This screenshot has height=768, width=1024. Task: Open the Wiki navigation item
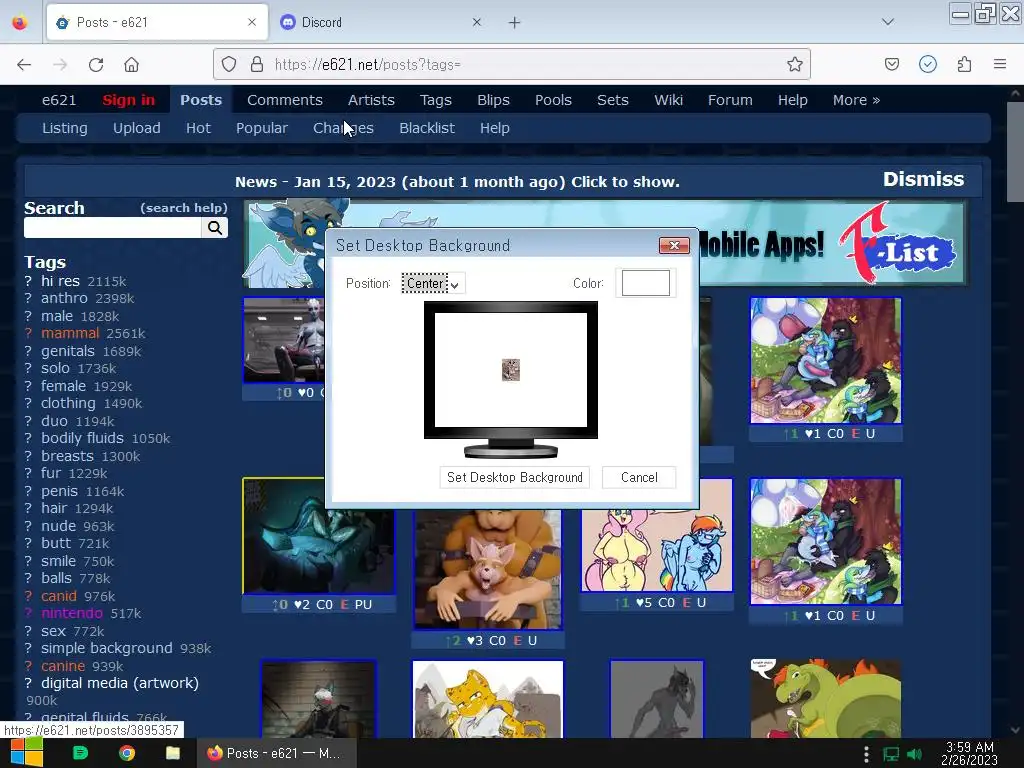coord(668,100)
